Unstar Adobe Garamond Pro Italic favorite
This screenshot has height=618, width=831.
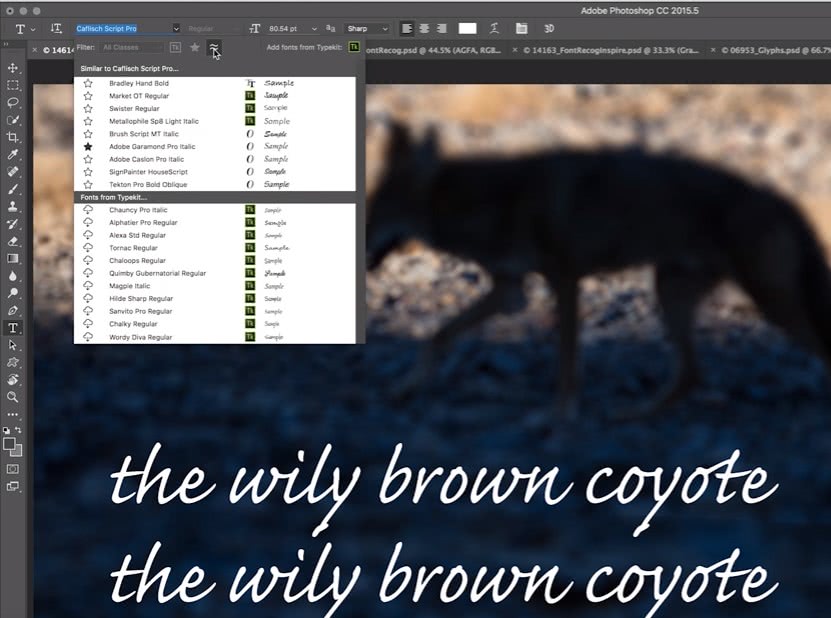pos(88,147)
